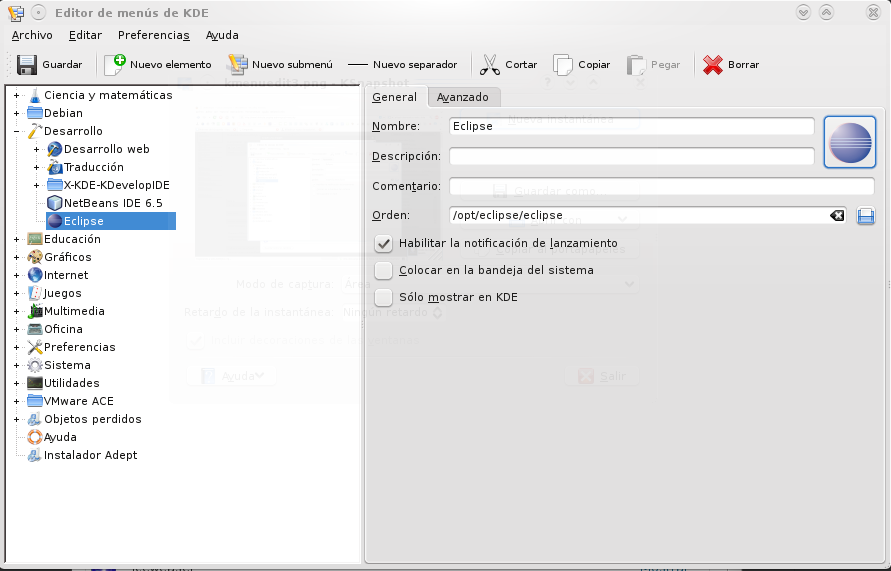This screenshot has width=891, height=571.
Task: Click the NetBeans IDE 6.5 cube icon
Action: pyautogui.click(x=55, y=203)
